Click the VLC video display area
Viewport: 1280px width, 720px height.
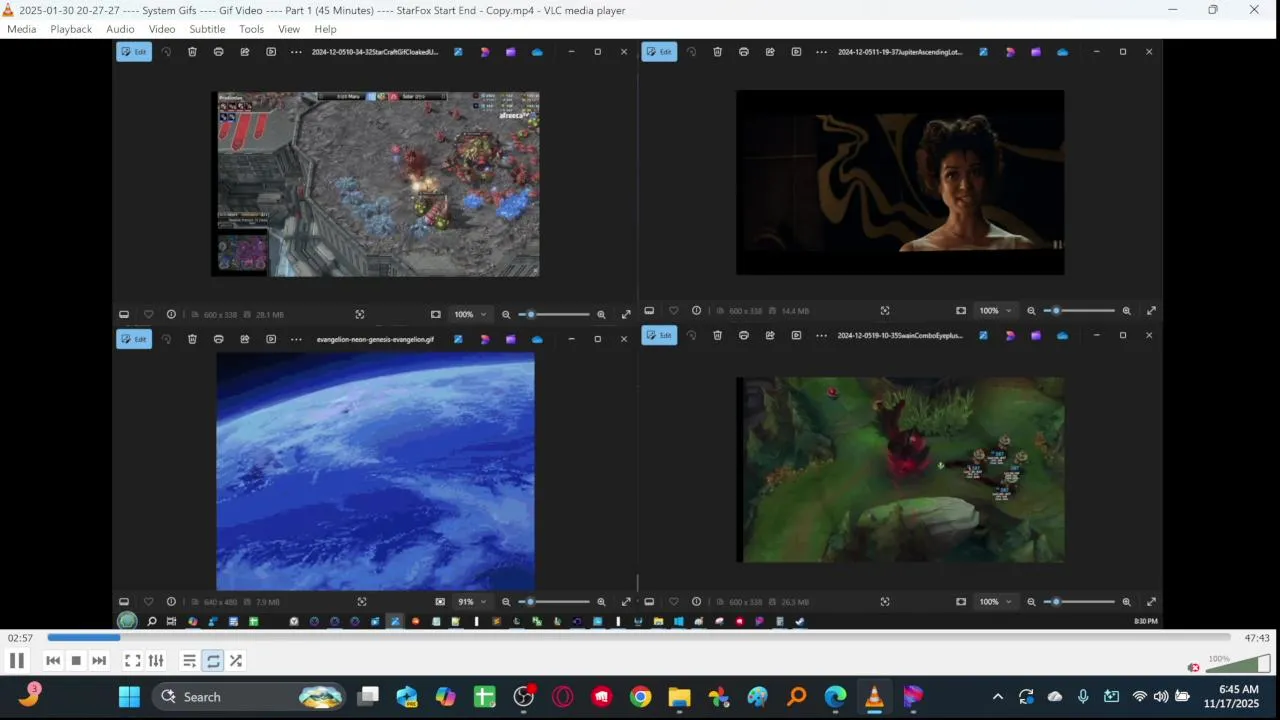[638, 335]
